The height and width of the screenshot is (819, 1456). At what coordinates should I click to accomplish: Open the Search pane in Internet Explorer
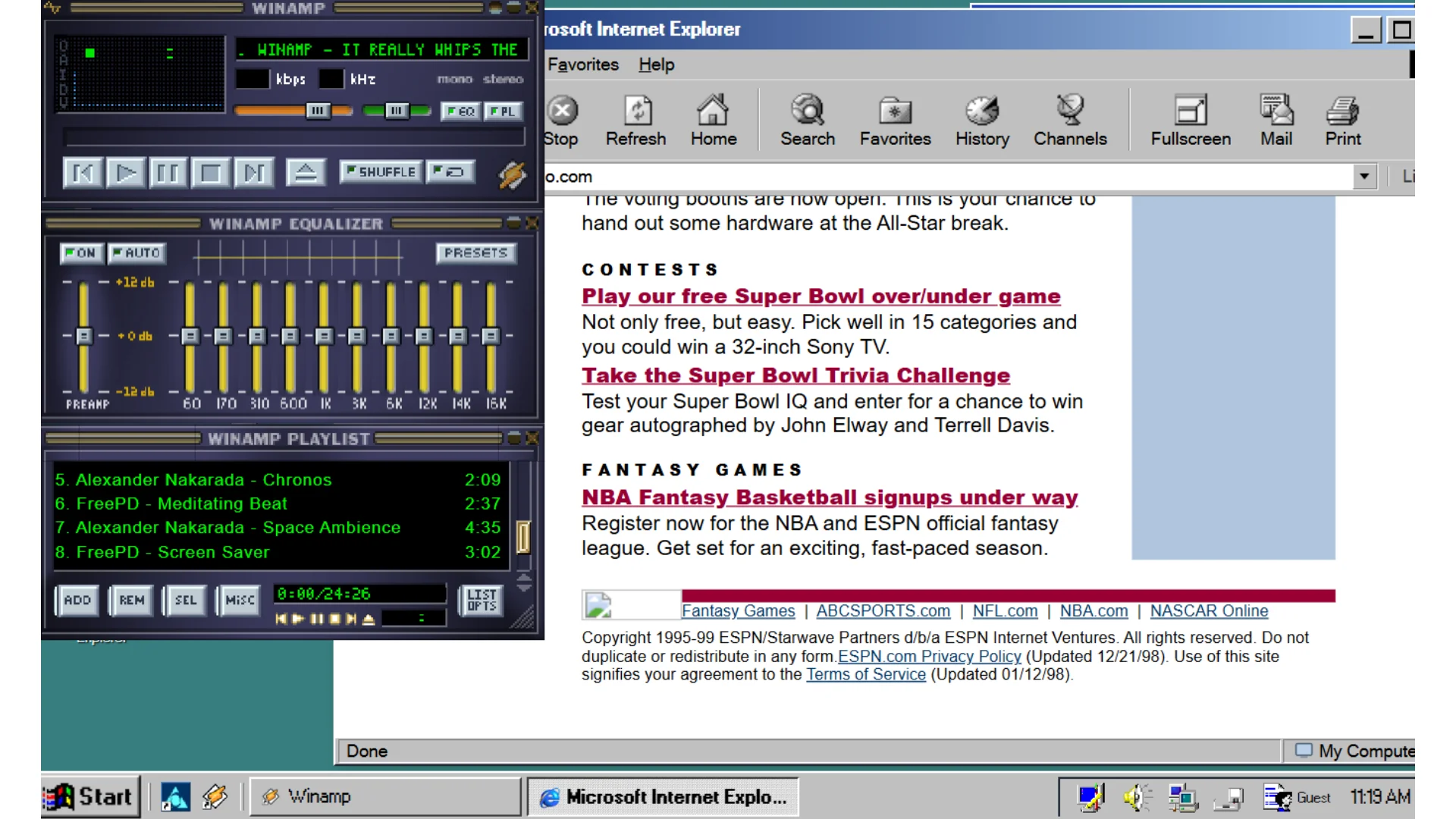tap(808, 121)
